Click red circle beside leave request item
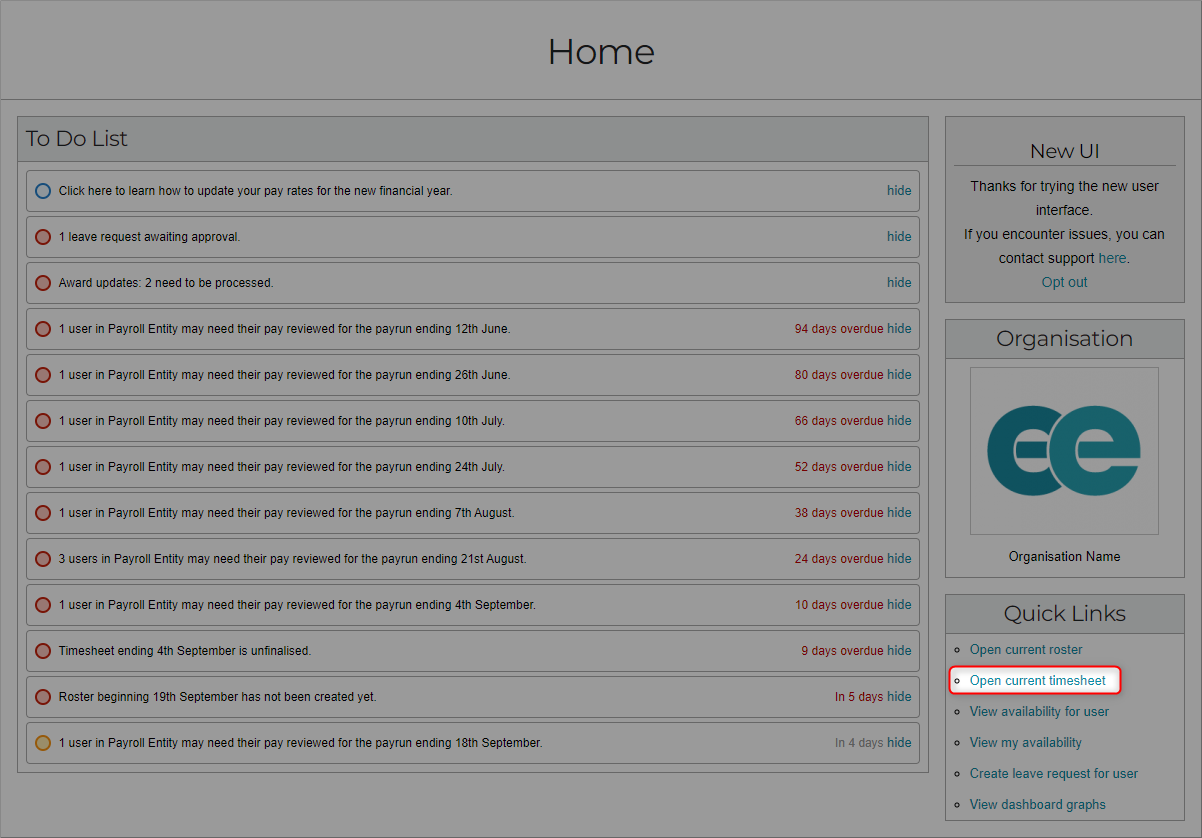1202x838 pixels. click(43, 237)
